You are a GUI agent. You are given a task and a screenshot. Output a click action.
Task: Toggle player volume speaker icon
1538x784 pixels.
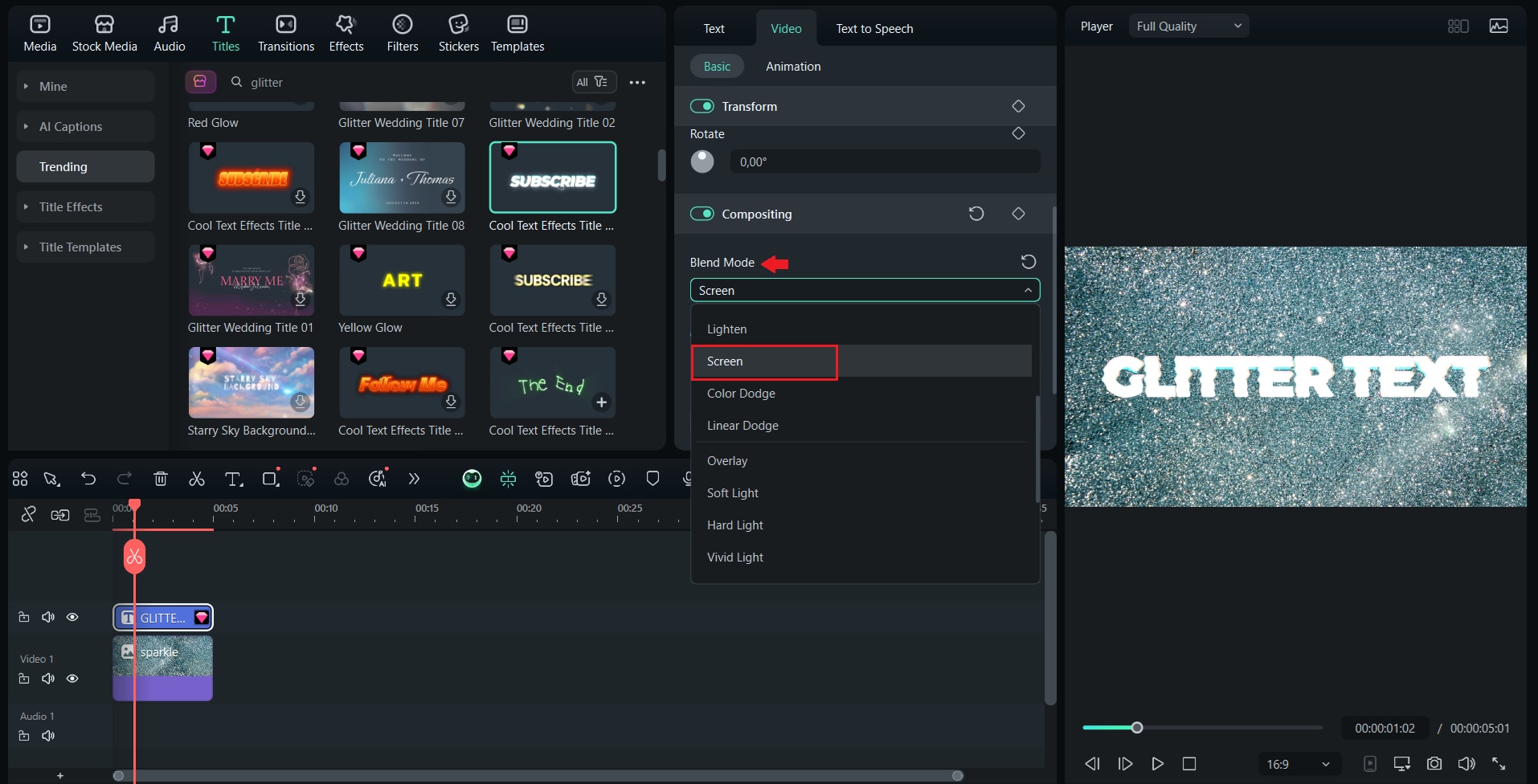pos(1466,763)
